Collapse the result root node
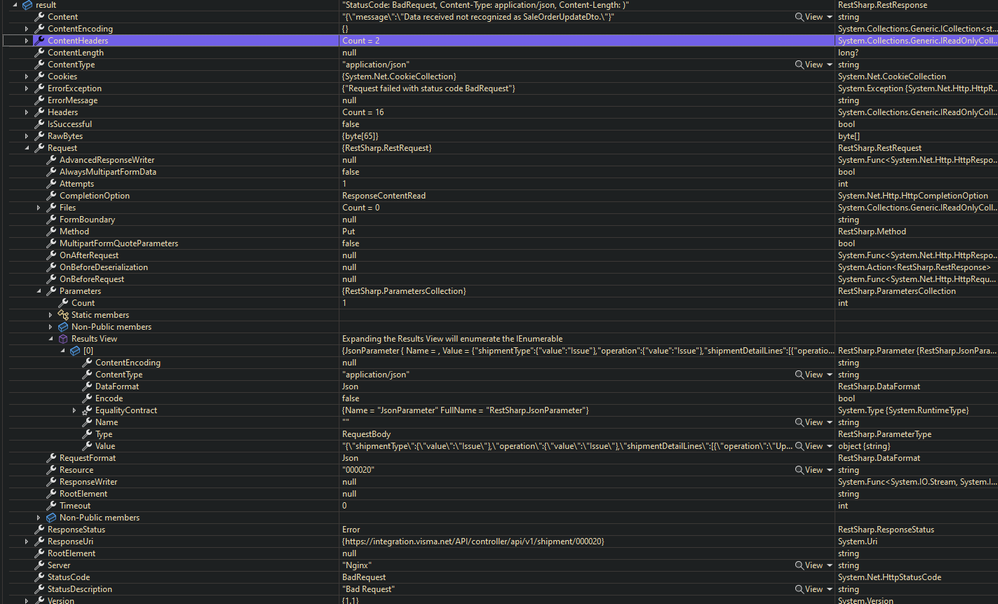 [15, 5]
